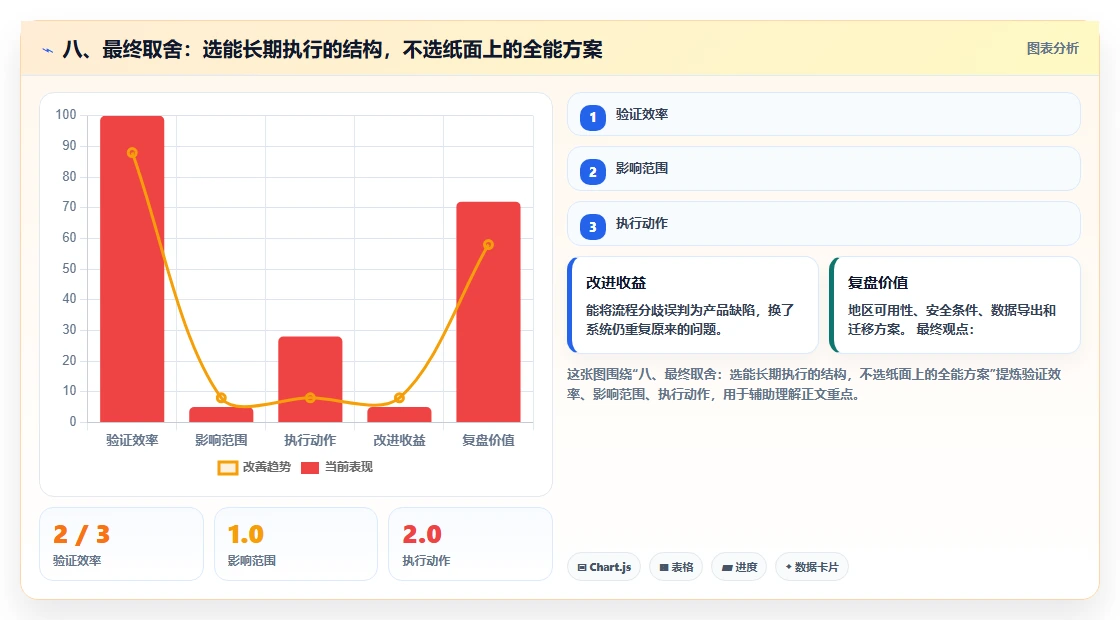Open the 复盘价值 card
The image size is (1120, 620).
coord(955,305)
